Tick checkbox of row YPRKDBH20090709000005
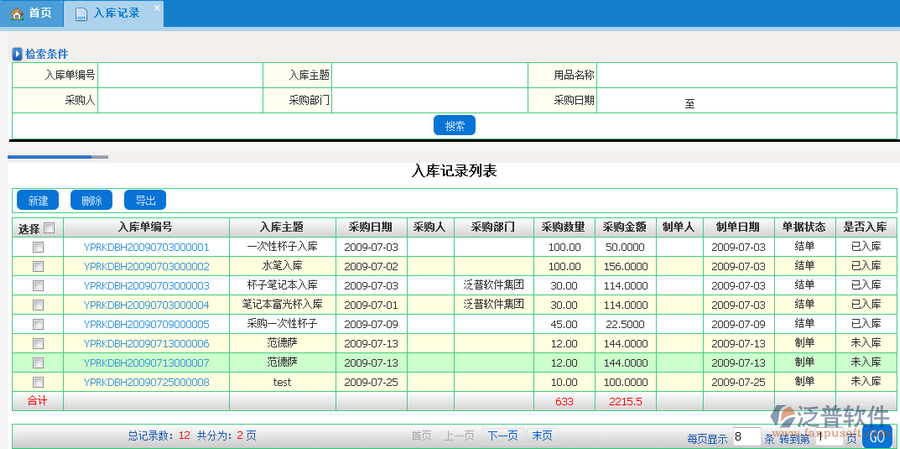This screenshot has height=449, width=900. (38, 324)
